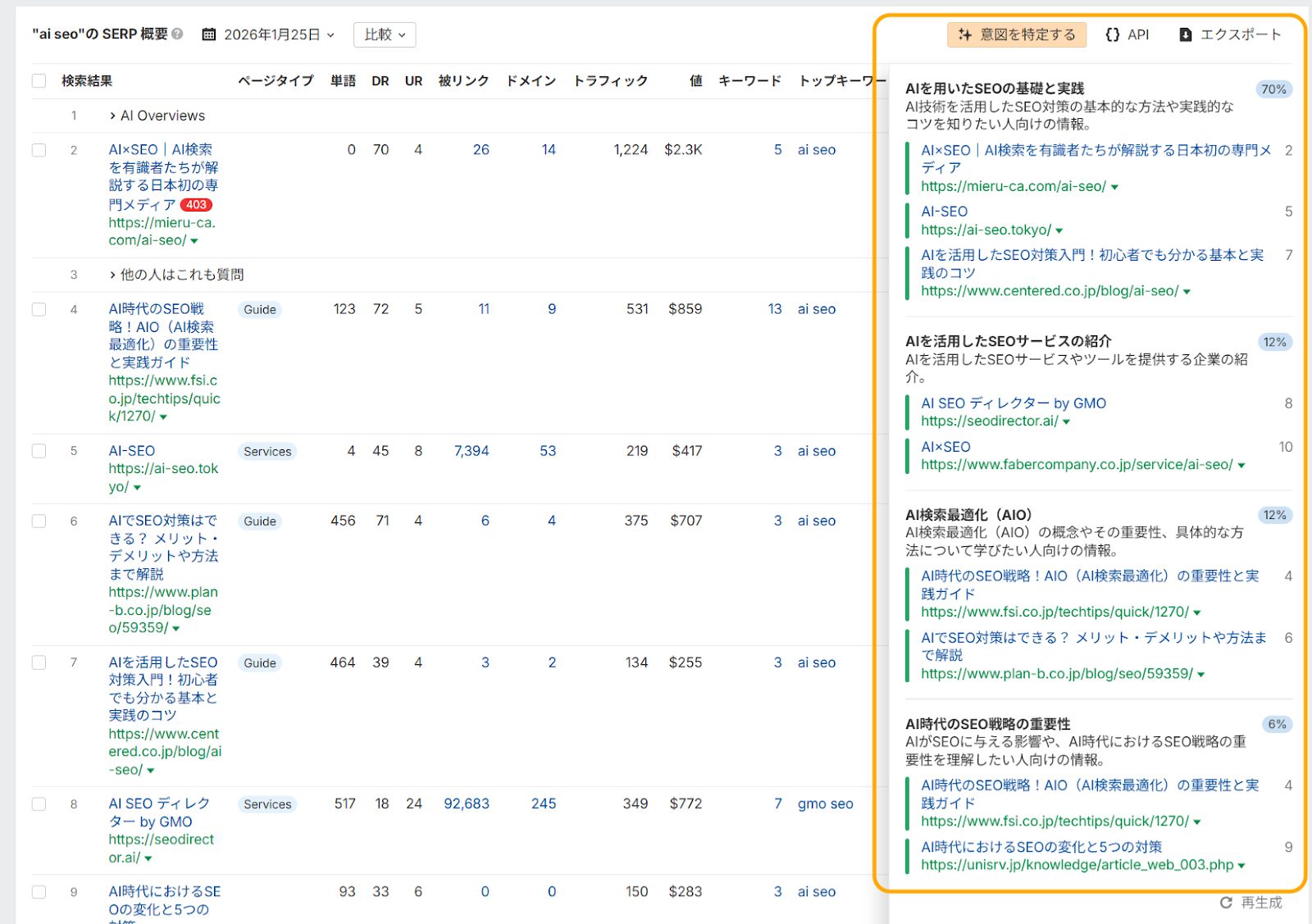Open the https://seodirector.ai/ link in intent panel
This screenshot has height=924, width=1312.
coord(989,421)
